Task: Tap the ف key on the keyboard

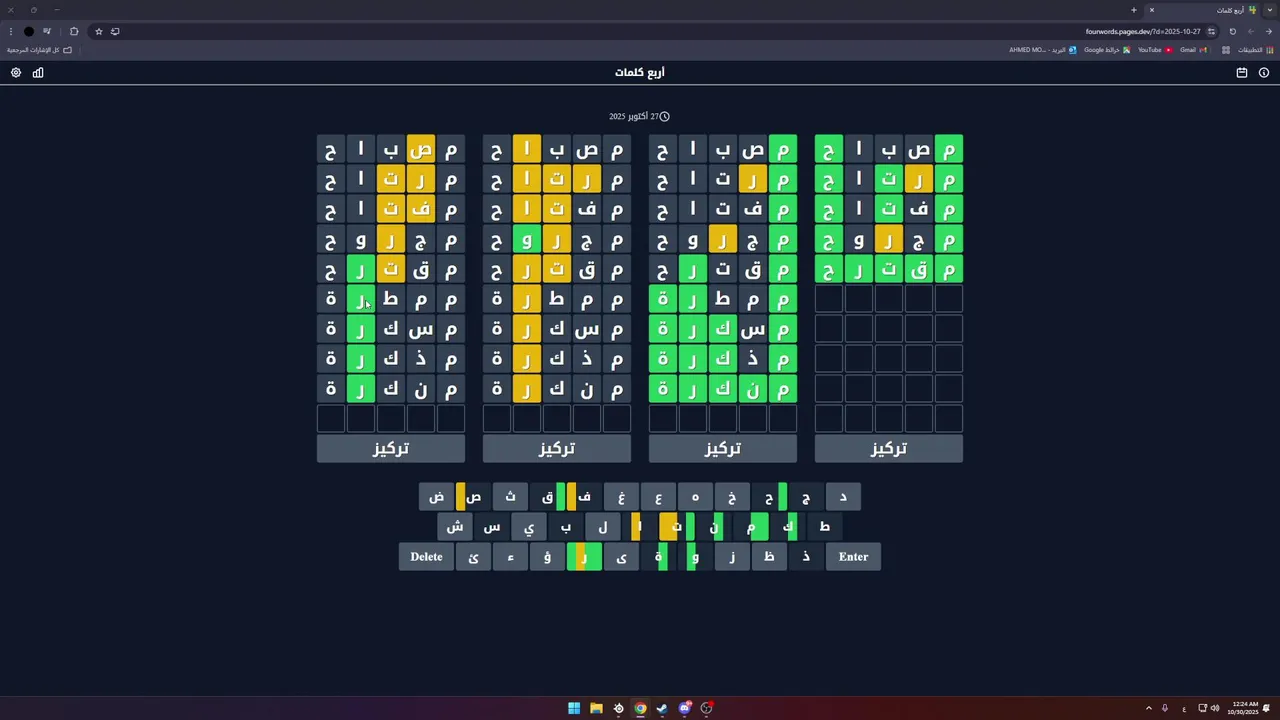Action: click(x=584, y=497)
